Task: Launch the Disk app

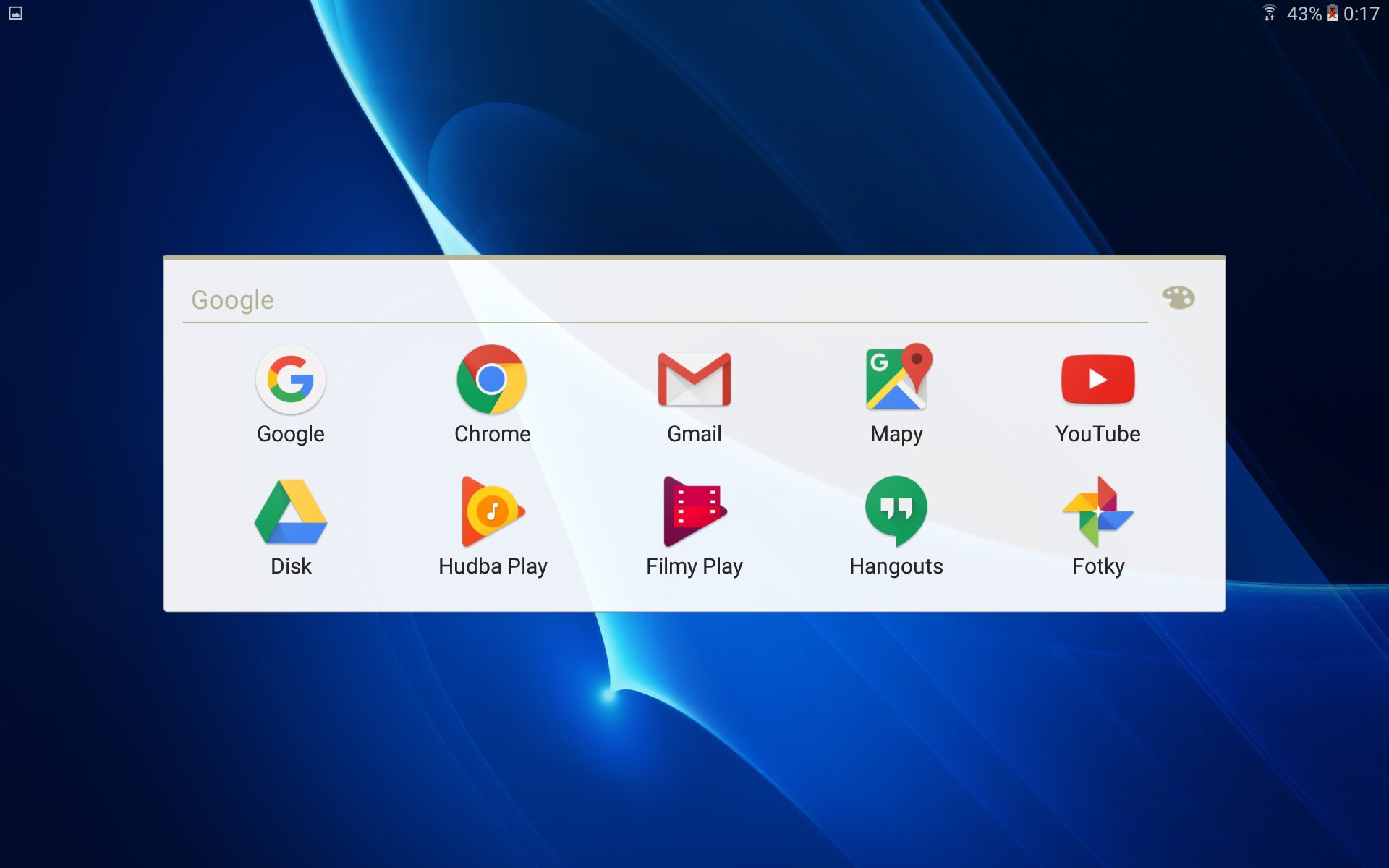Action: tap(290, 512)
